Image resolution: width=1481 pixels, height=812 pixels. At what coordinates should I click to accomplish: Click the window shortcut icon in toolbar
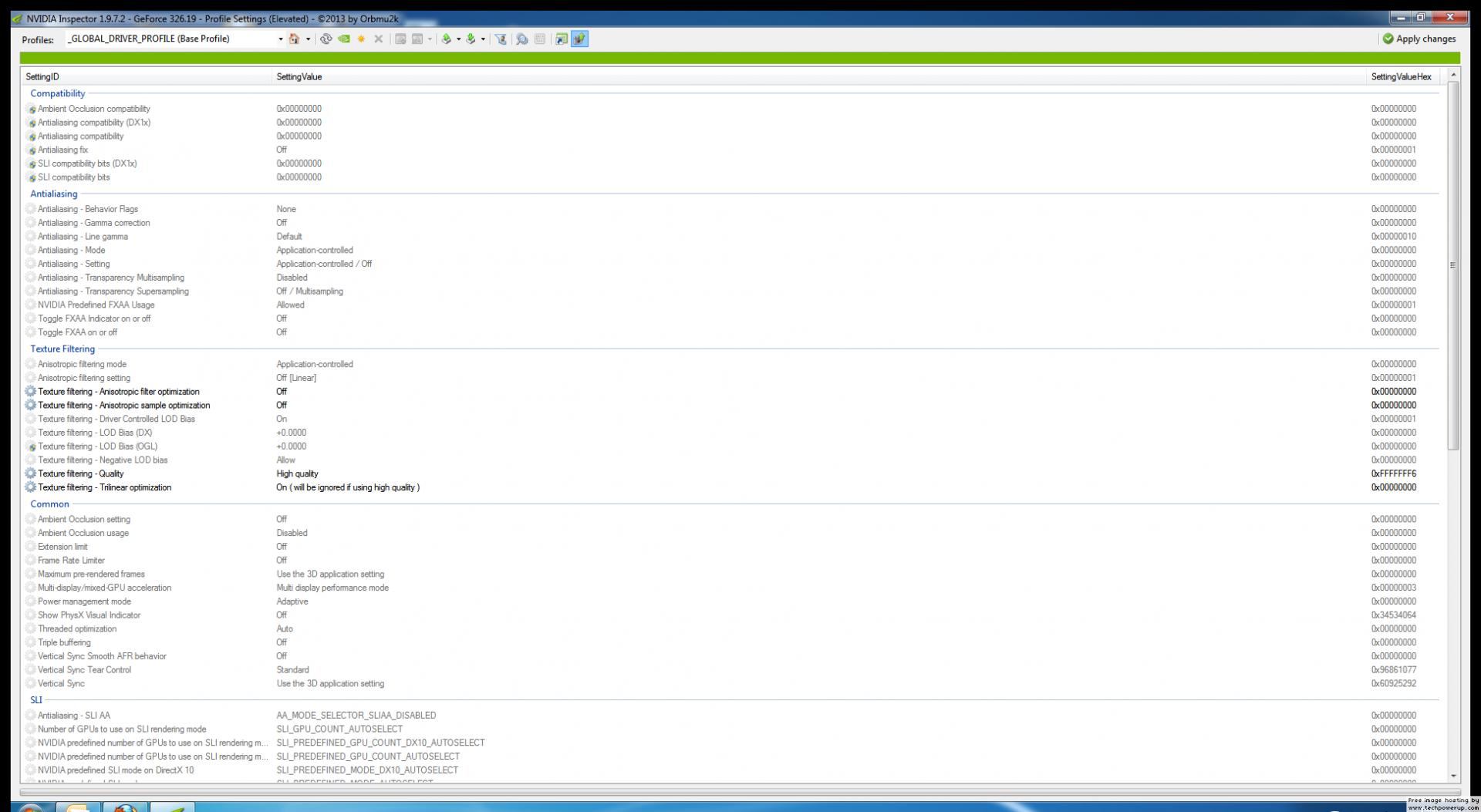562,39
